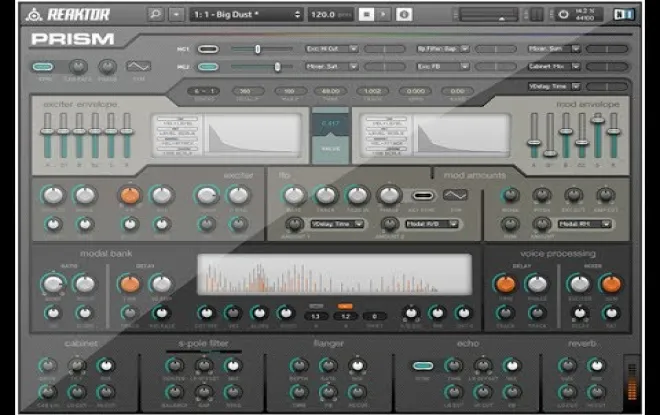This screenshot has width=660, height=415.
Task: Click the panel layout icon at far right
Action: pos(624,14)
